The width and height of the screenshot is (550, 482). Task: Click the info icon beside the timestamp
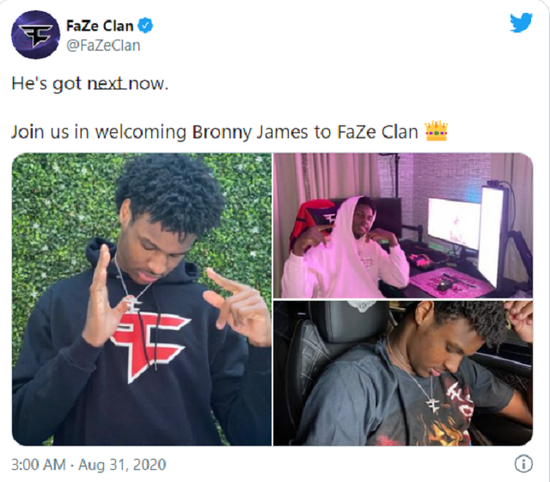[523, 464]
